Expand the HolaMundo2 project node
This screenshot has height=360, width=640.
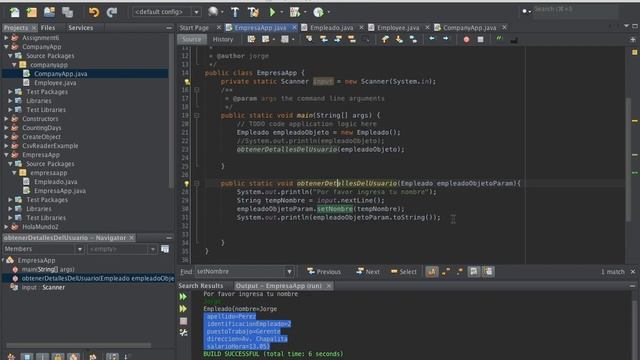[x=6, y=227]
